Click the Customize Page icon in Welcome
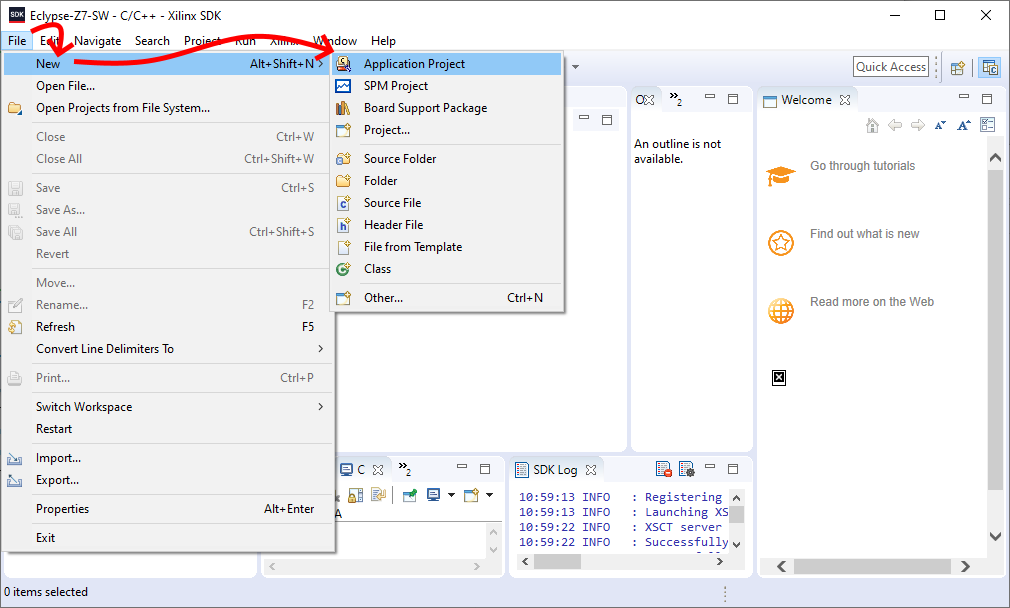1010x608 pixels. coord(987,124)
